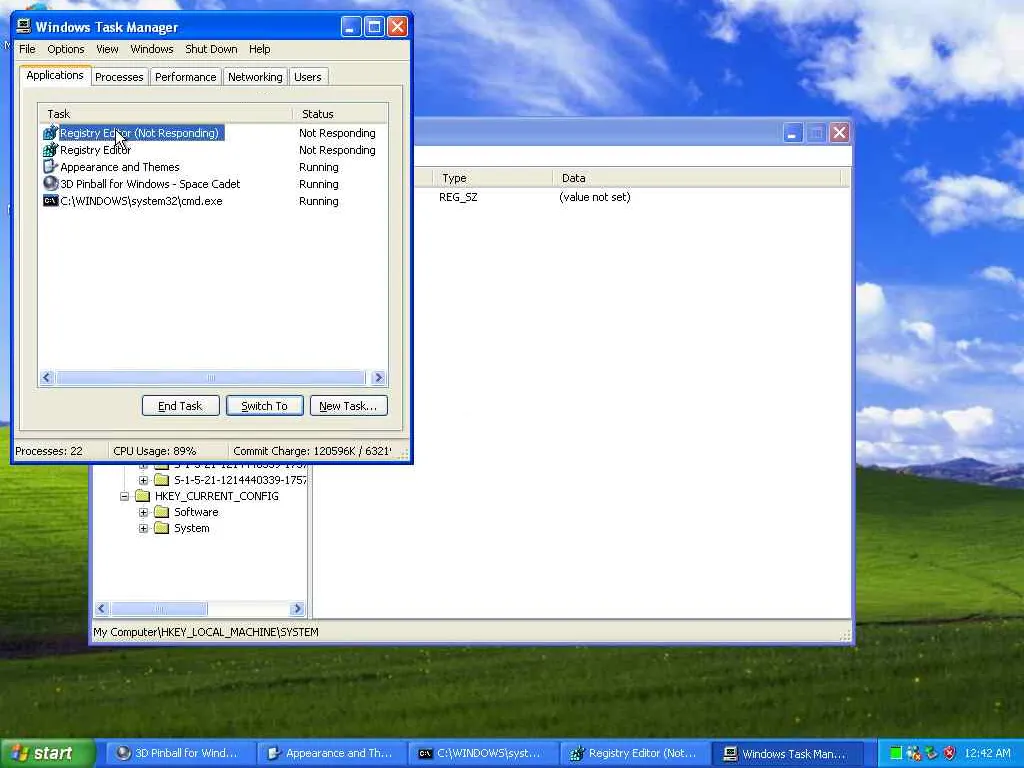This screenshot has width=1024, height=768.
Task: Click the End Task button
Action: pyautogui.click(x=180, y=406)
